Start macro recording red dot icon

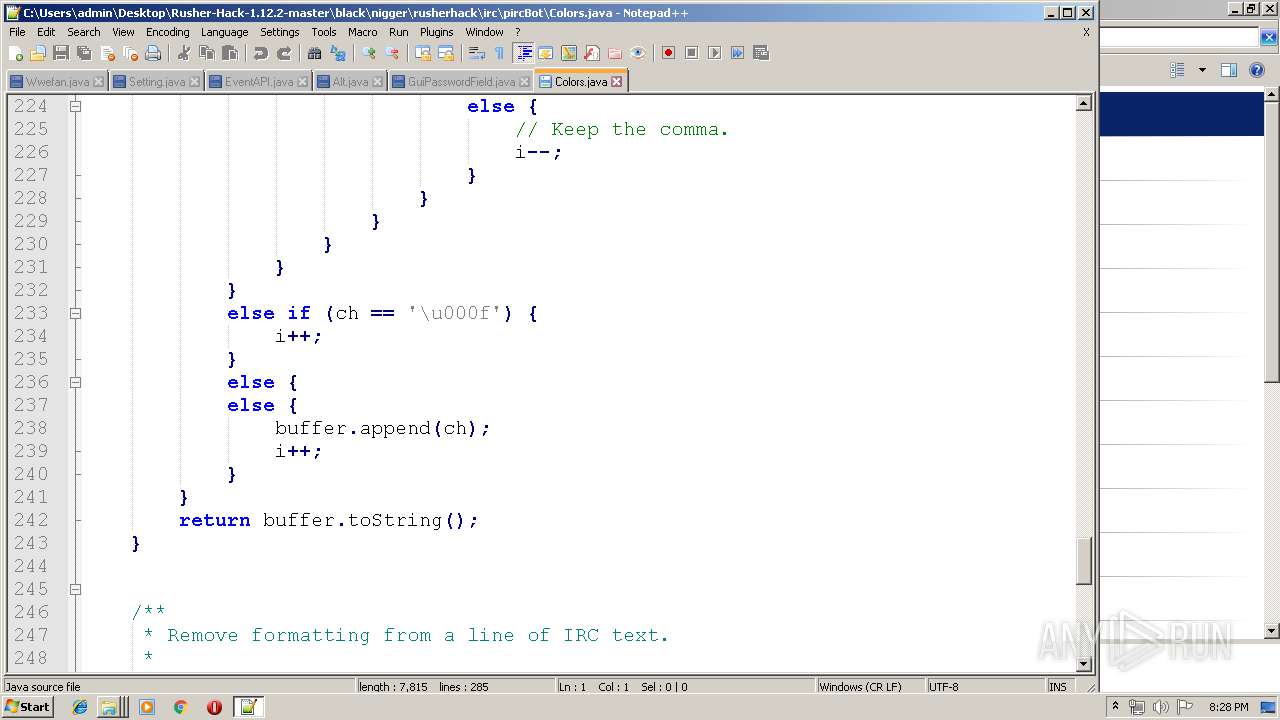pos(668,53)
